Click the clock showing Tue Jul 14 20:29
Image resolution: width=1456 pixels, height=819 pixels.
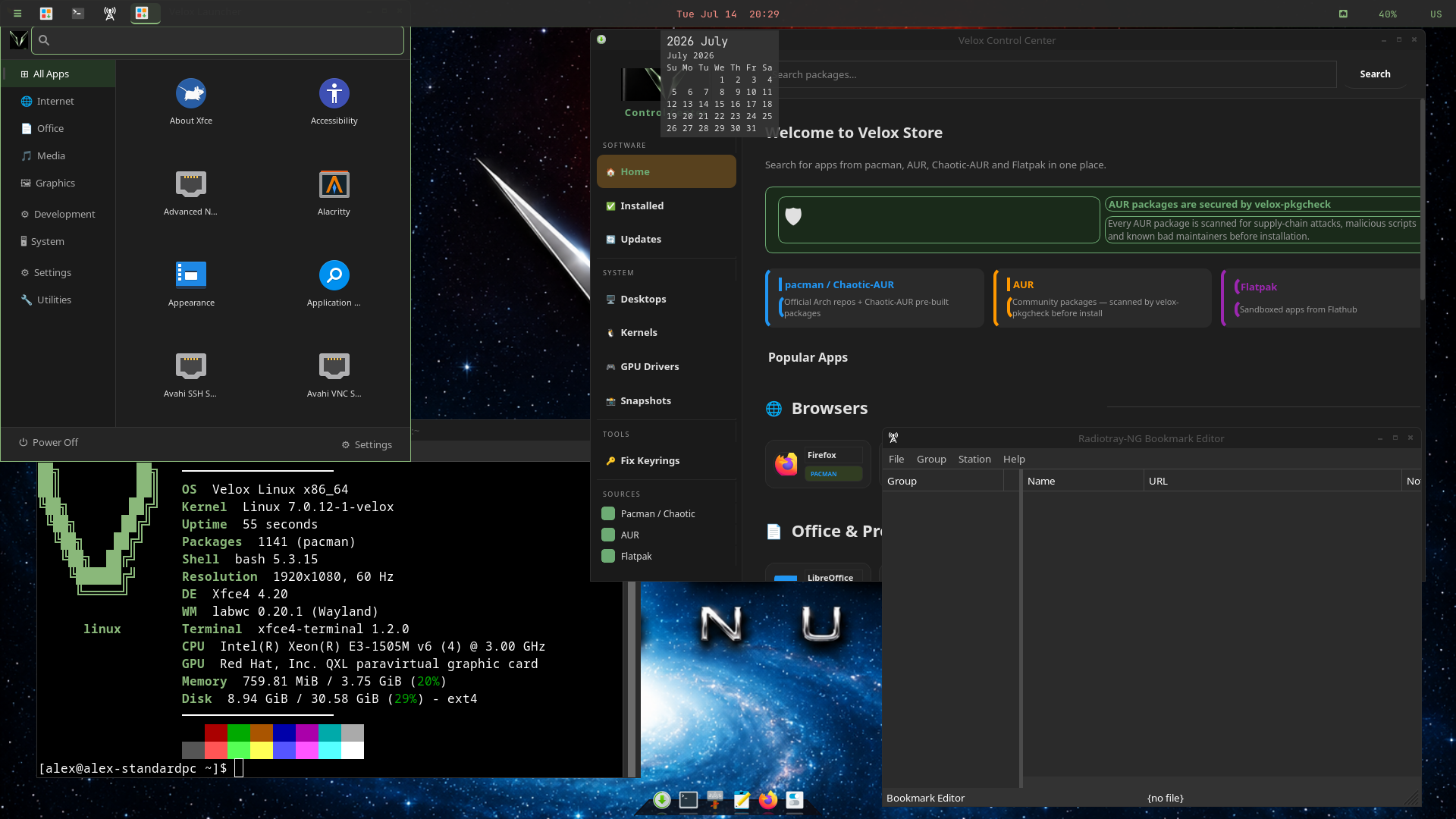727,14
